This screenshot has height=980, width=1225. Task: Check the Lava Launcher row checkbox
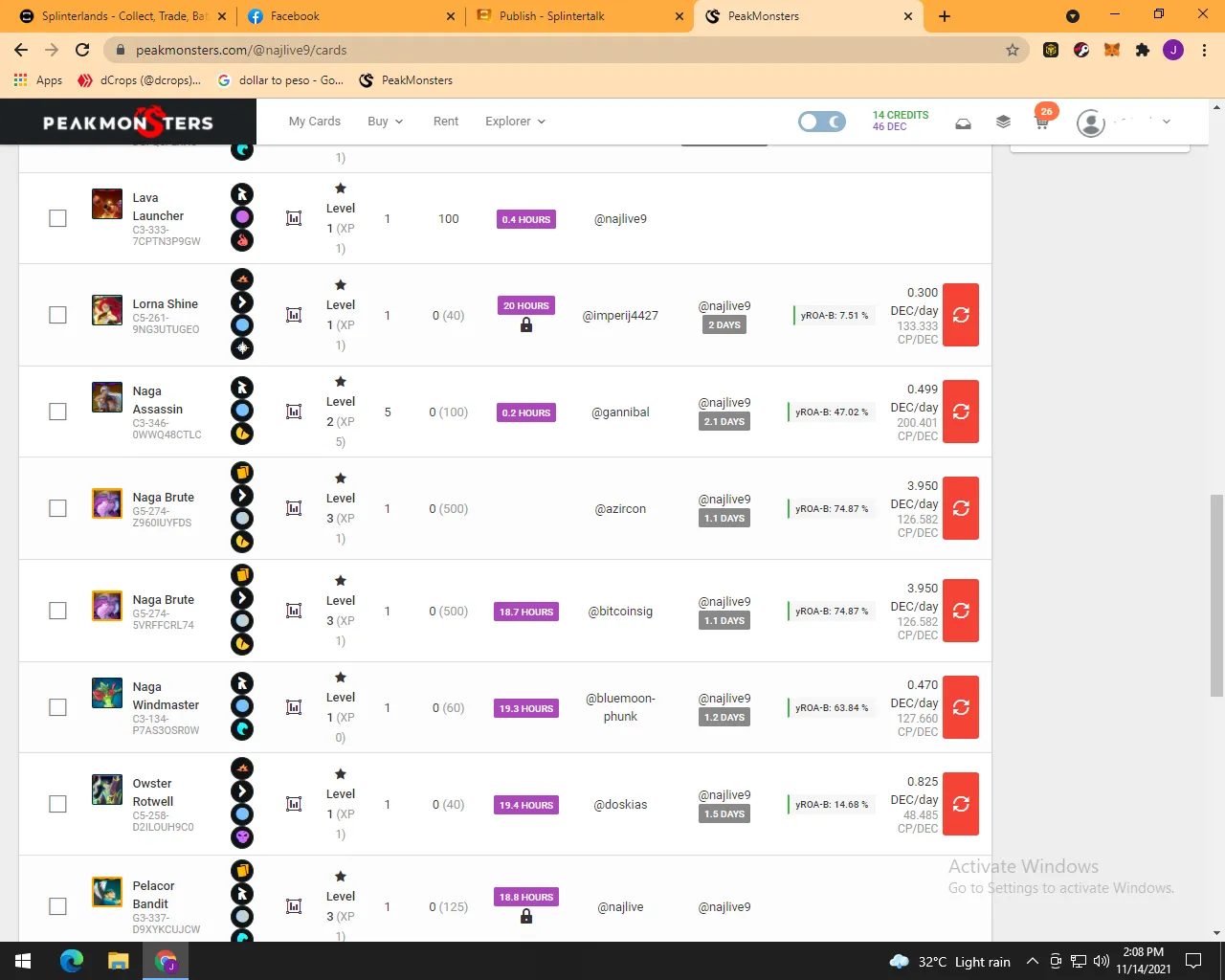tap(57, 218)
